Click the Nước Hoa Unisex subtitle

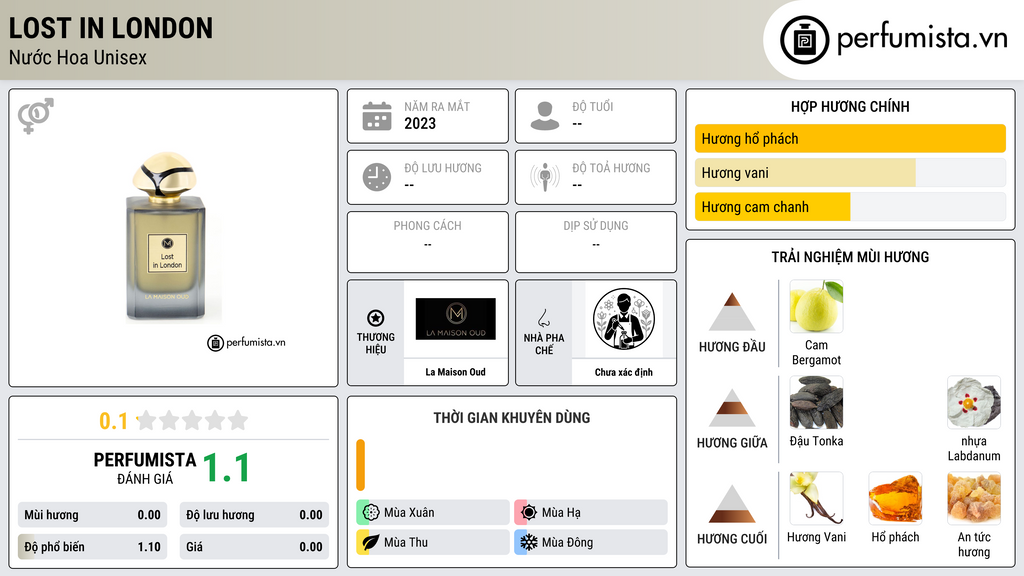tap(78, 57)
